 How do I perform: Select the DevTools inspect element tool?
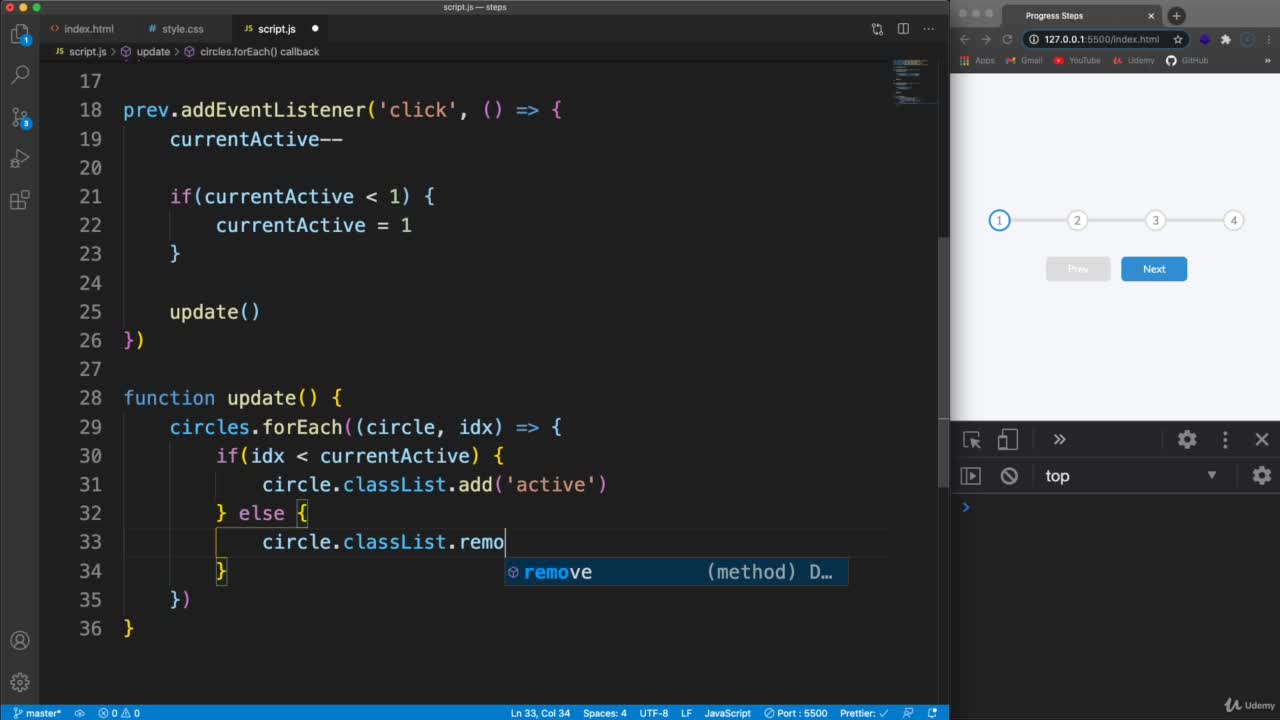[971, 439]
